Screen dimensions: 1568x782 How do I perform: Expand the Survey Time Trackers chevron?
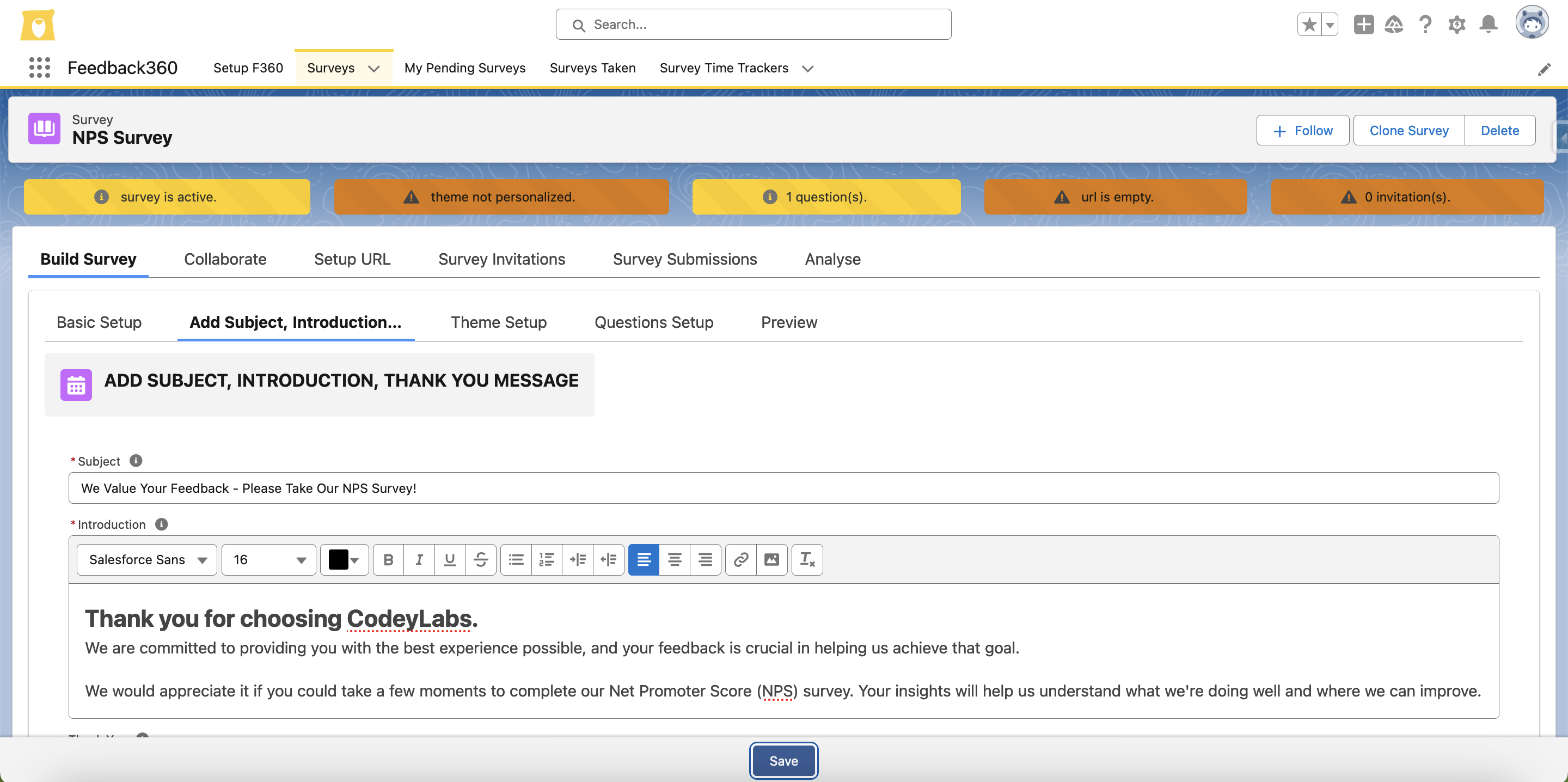click(x=808, y=68)
